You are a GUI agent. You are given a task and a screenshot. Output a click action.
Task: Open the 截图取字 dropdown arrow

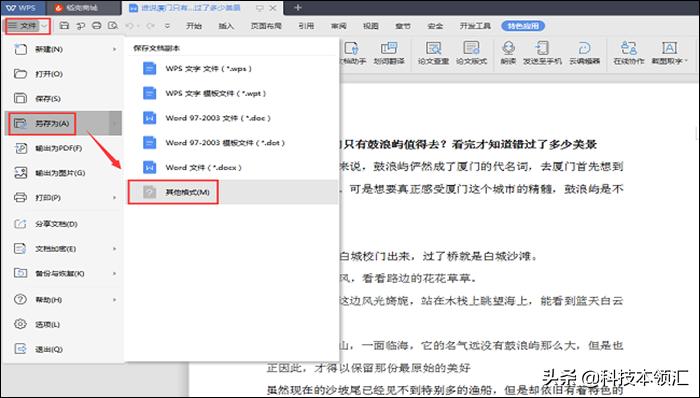point(686,61)
